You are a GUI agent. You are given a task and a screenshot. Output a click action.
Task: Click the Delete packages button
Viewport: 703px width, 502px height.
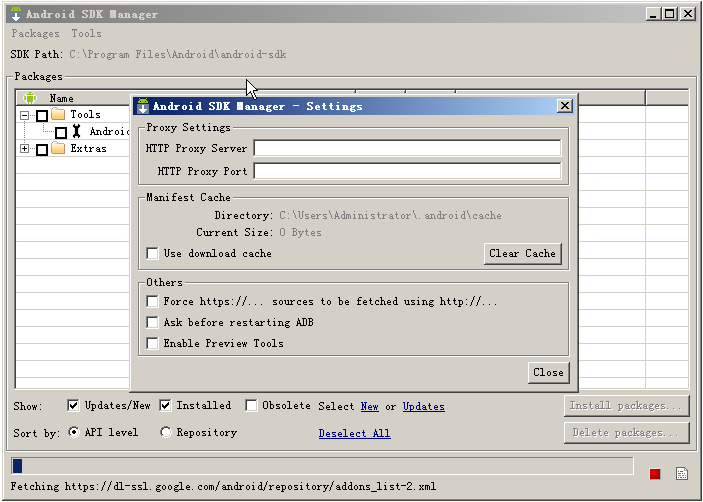[x=626, y=433]
